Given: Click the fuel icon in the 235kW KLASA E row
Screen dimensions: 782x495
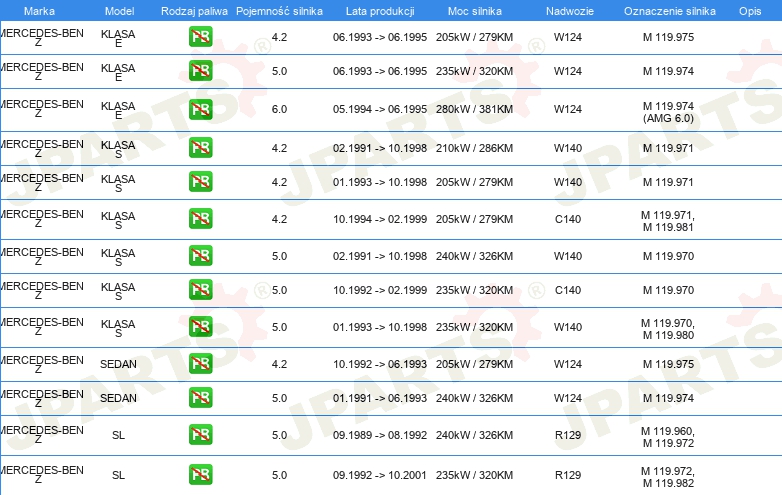Looking at the screenshot, I should coord(200,71).
